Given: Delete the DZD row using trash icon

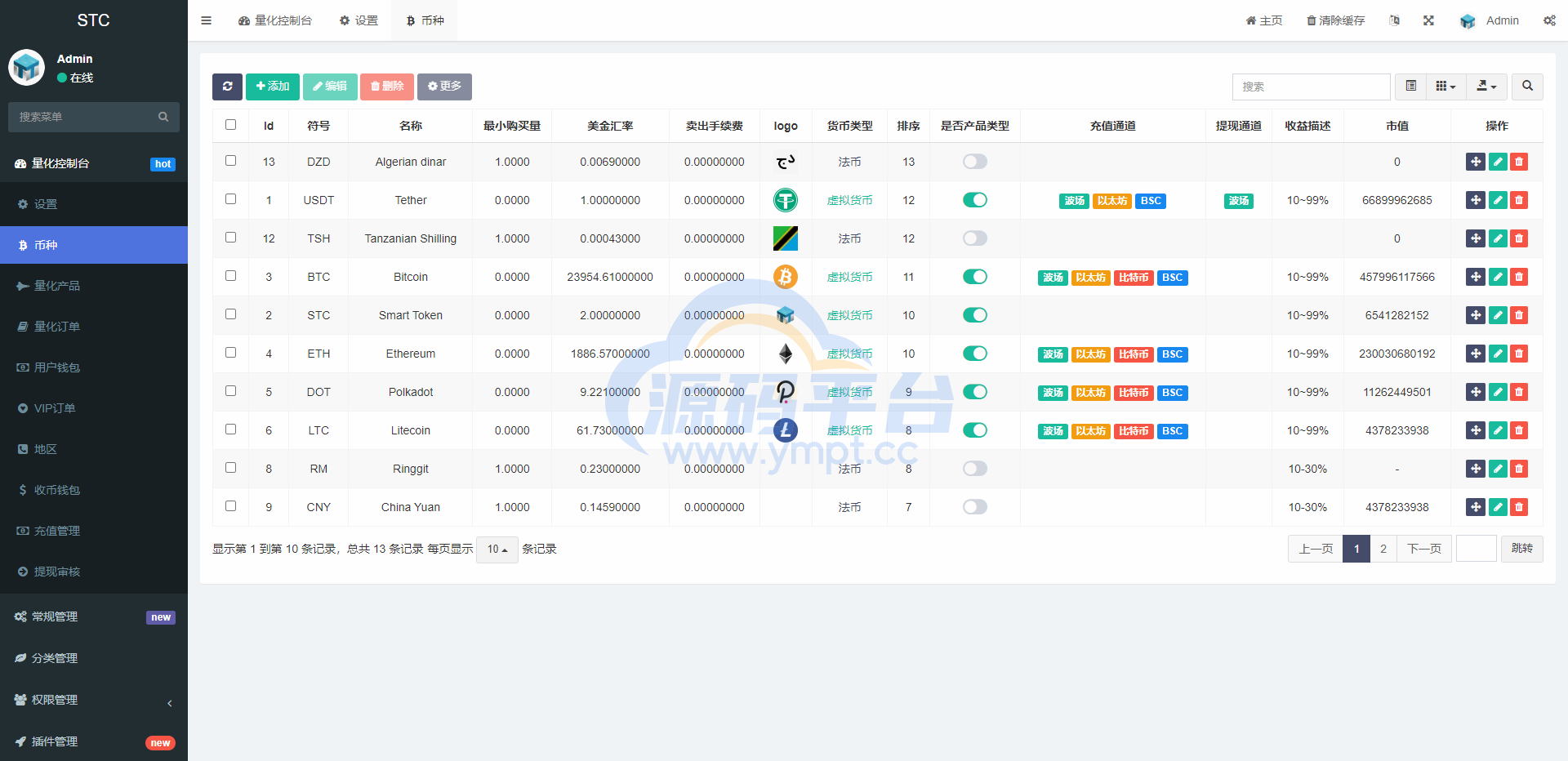Looking at the screenshot, I should point(1519,162).
